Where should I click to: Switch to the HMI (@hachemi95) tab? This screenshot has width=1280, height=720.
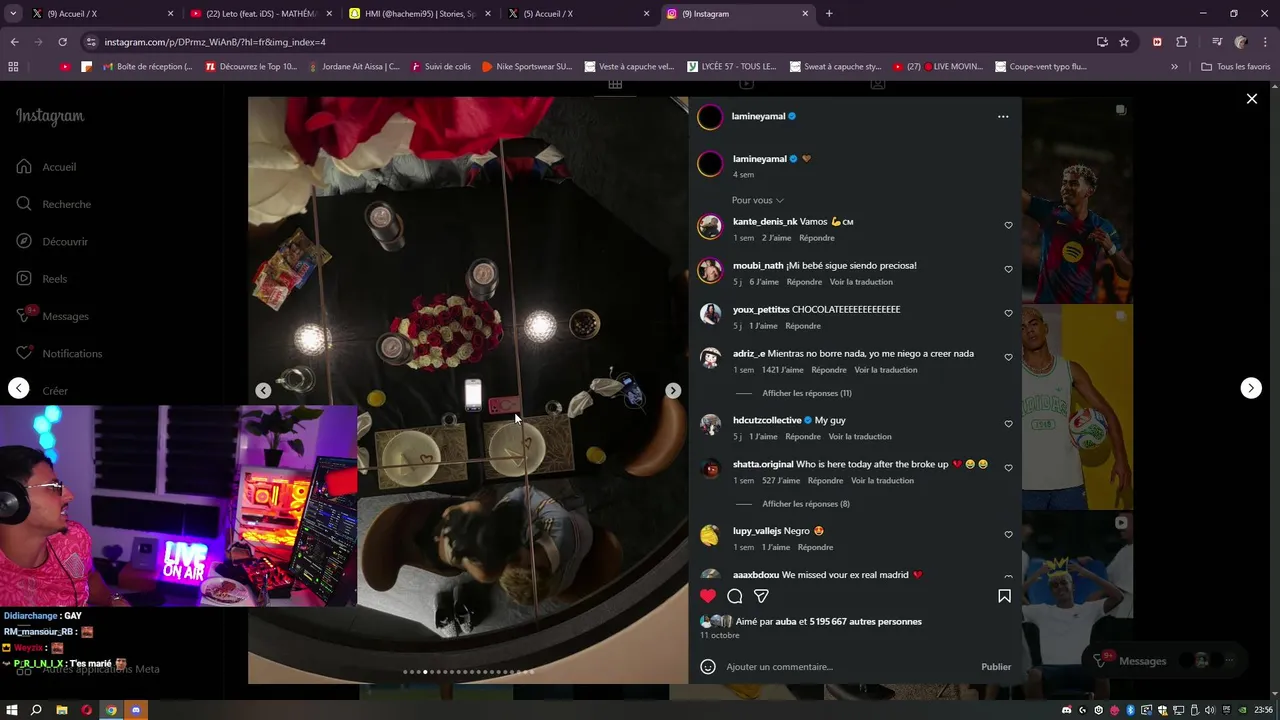pyautogui.click(x=420, y=14)
